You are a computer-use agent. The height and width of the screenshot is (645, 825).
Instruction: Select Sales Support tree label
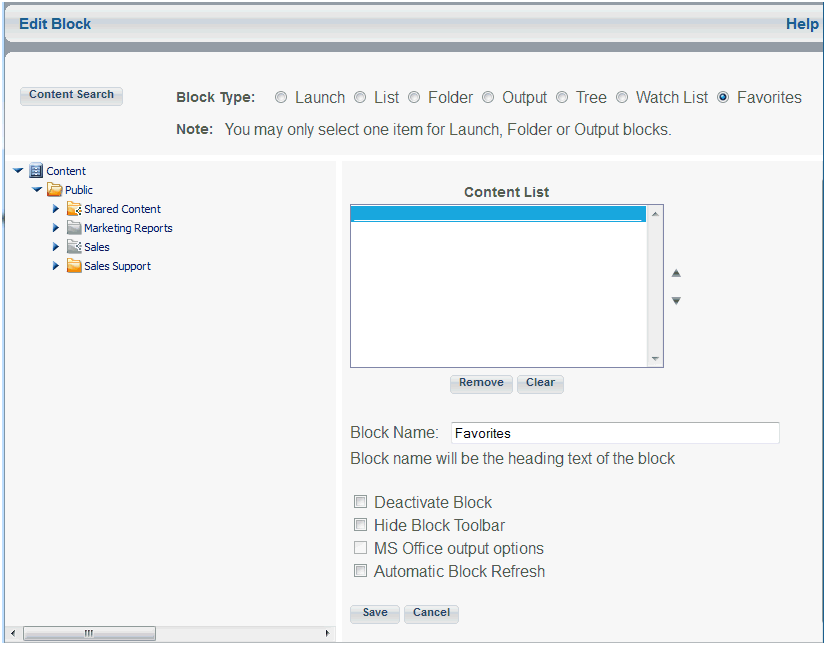(x=117, y=266)
